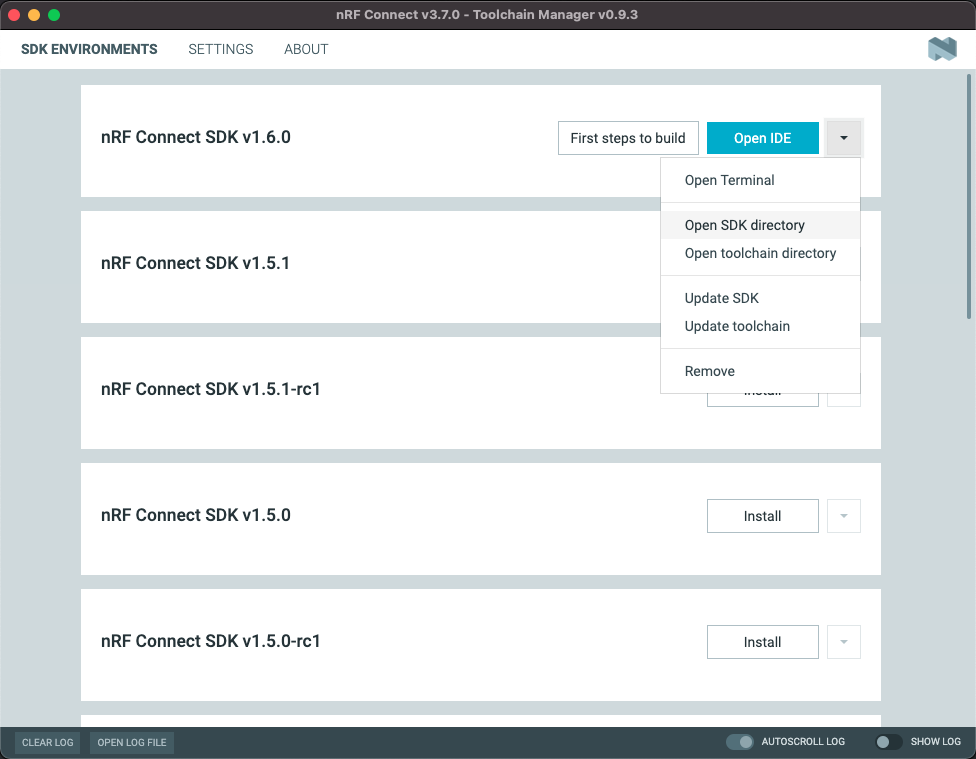Toggle the Autoscroll Log switch
Screen dimensions: 976x759
click(739, 742)
